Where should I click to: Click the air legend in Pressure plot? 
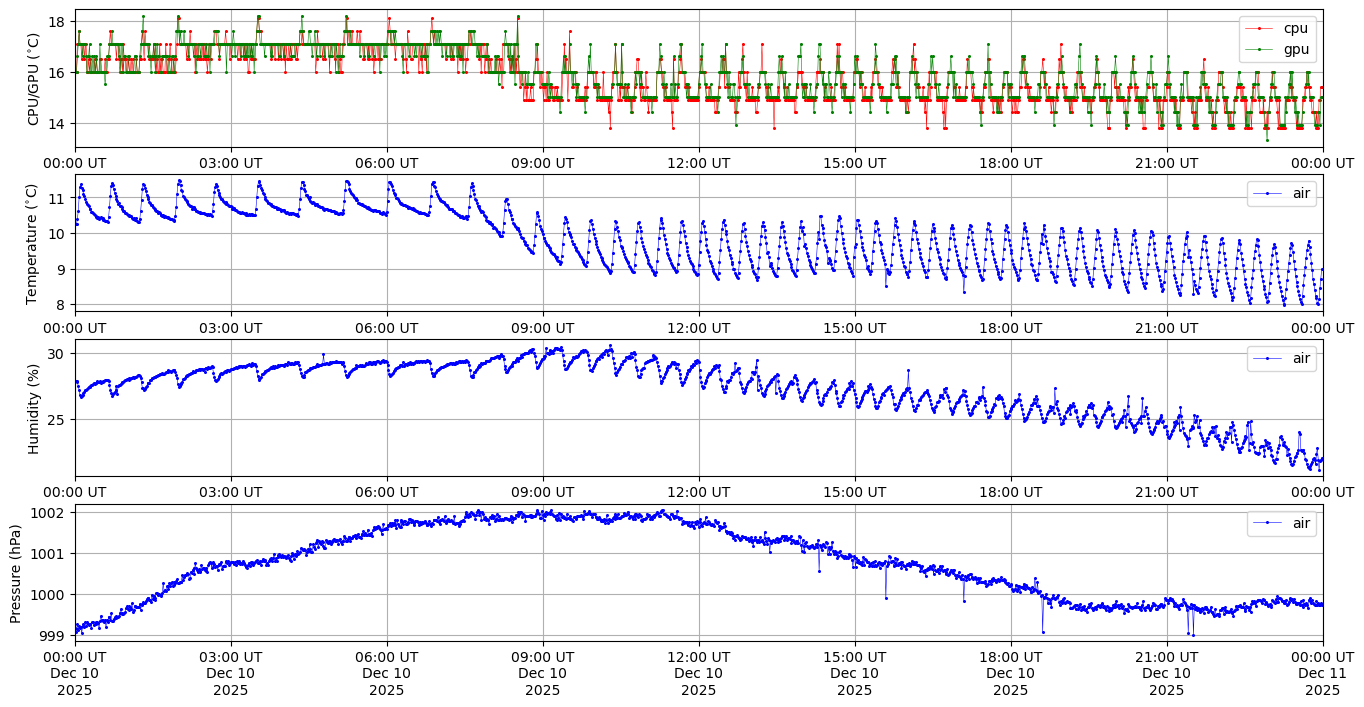click(x=1301, y=523)
